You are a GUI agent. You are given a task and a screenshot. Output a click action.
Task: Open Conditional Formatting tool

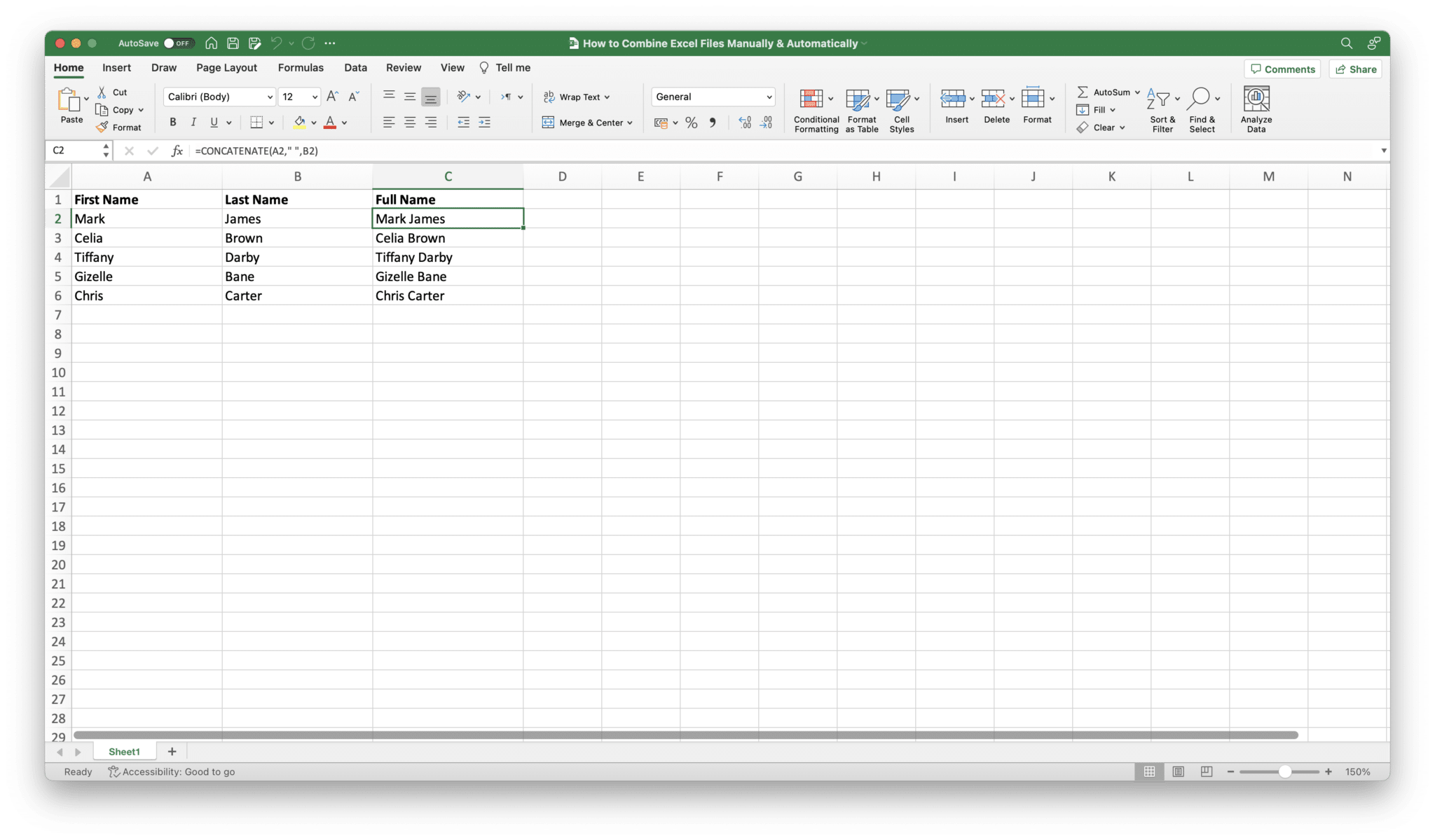pos(812,99)
